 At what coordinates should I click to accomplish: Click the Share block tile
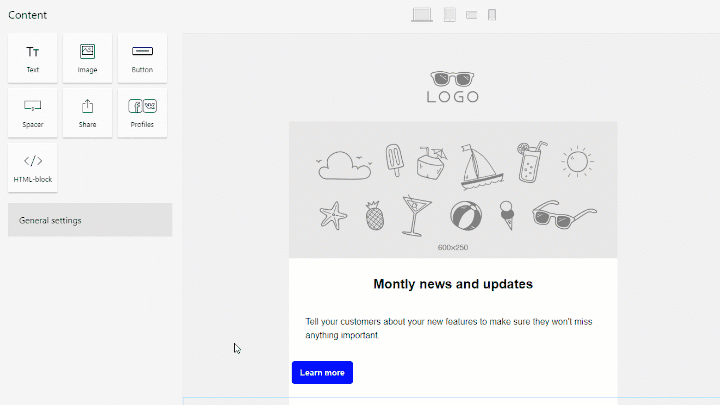tap(87, 112)
